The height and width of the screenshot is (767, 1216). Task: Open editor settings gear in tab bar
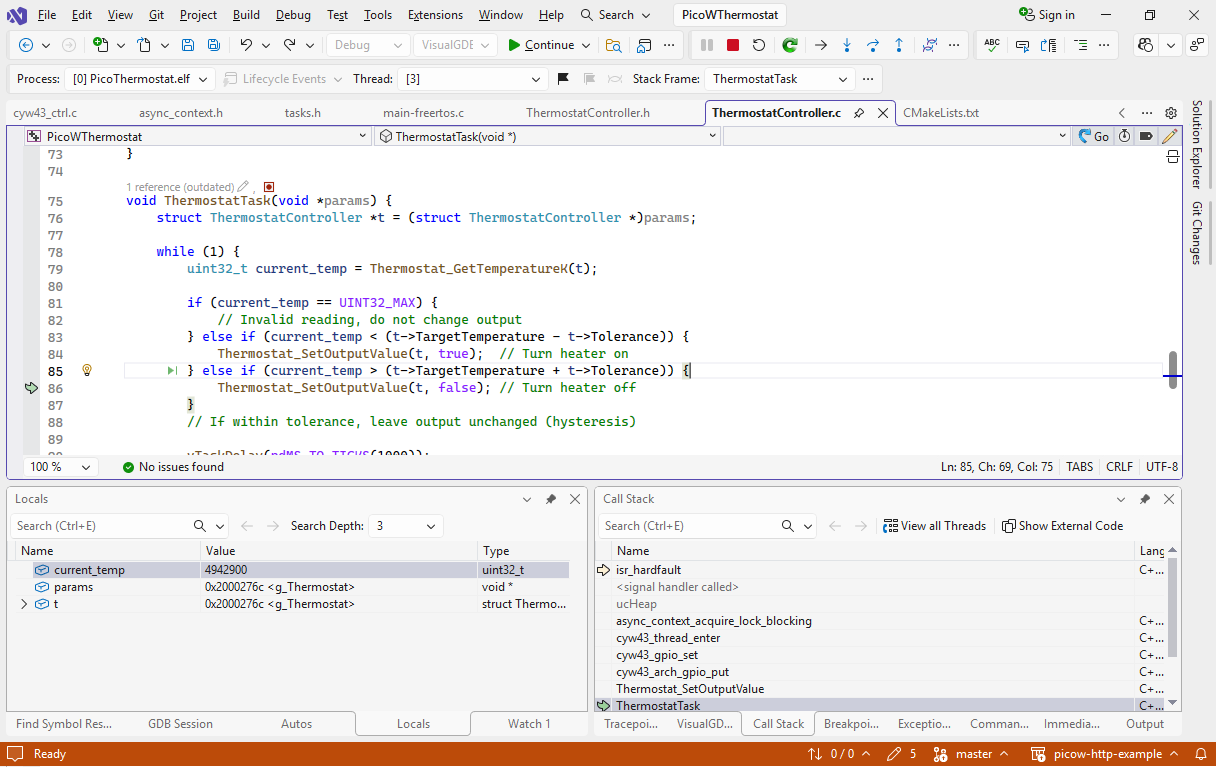tap(1171, 113)
